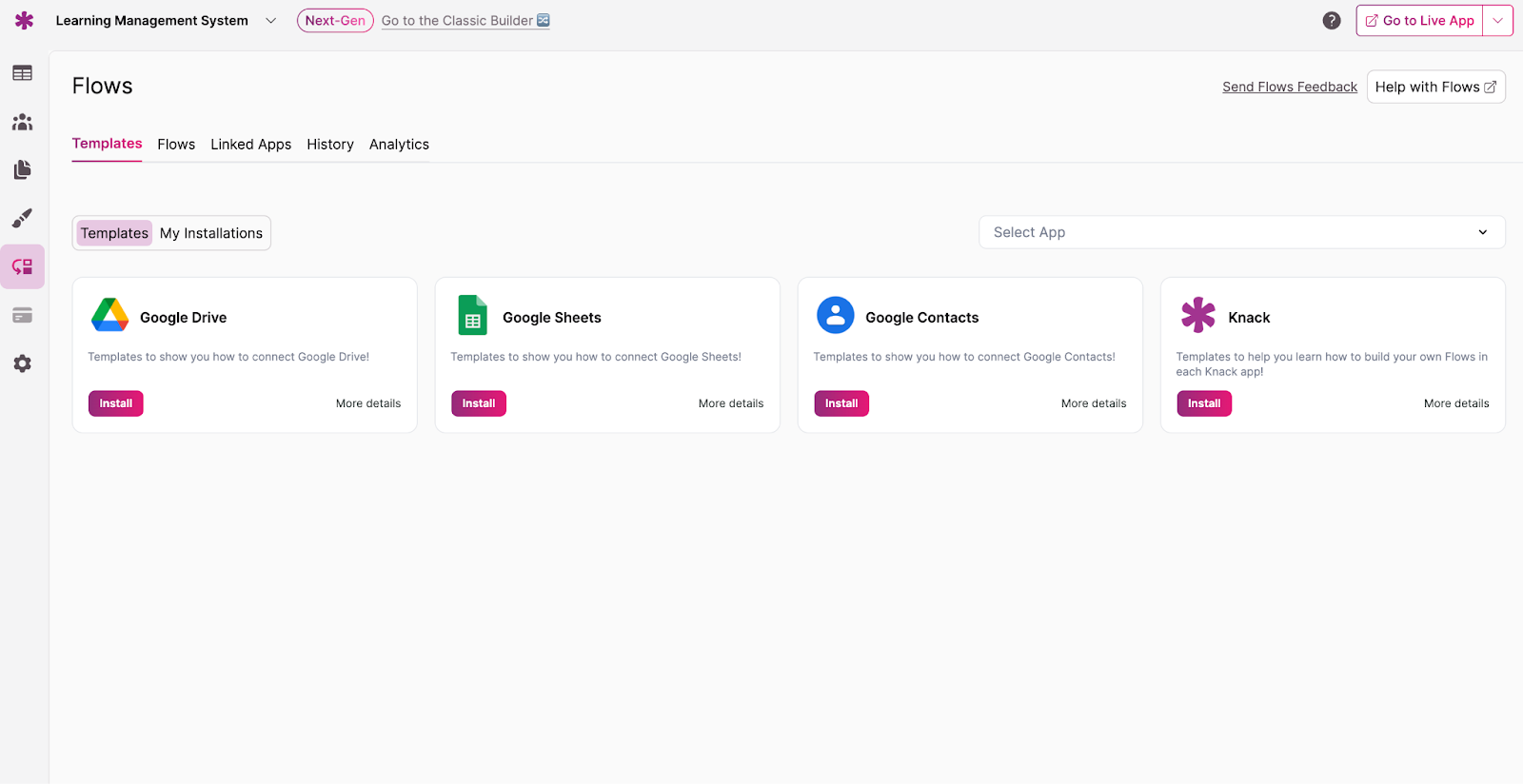Click the Google Sheets logo icon

tap(473, 315)
